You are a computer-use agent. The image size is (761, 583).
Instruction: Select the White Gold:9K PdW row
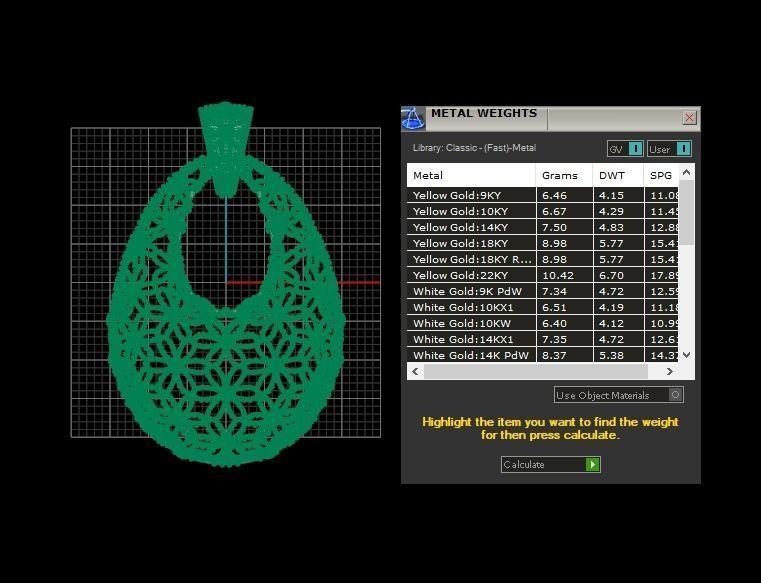click(x=543, y=291)
